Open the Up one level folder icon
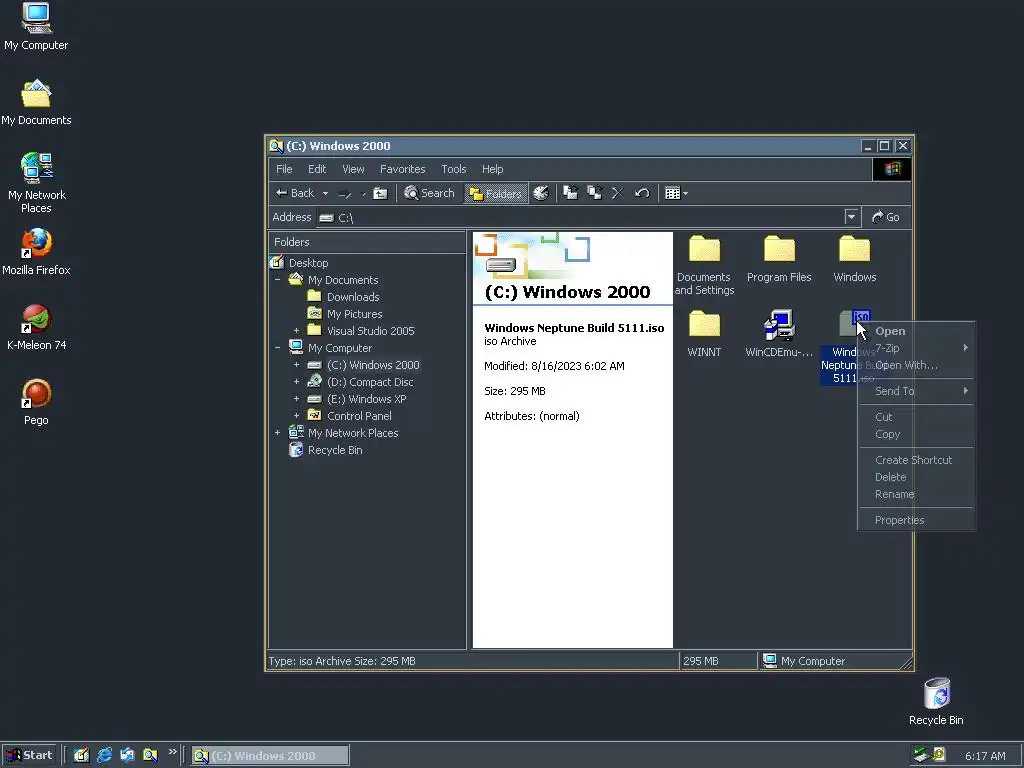1024x768 pixels. (380, 193)
